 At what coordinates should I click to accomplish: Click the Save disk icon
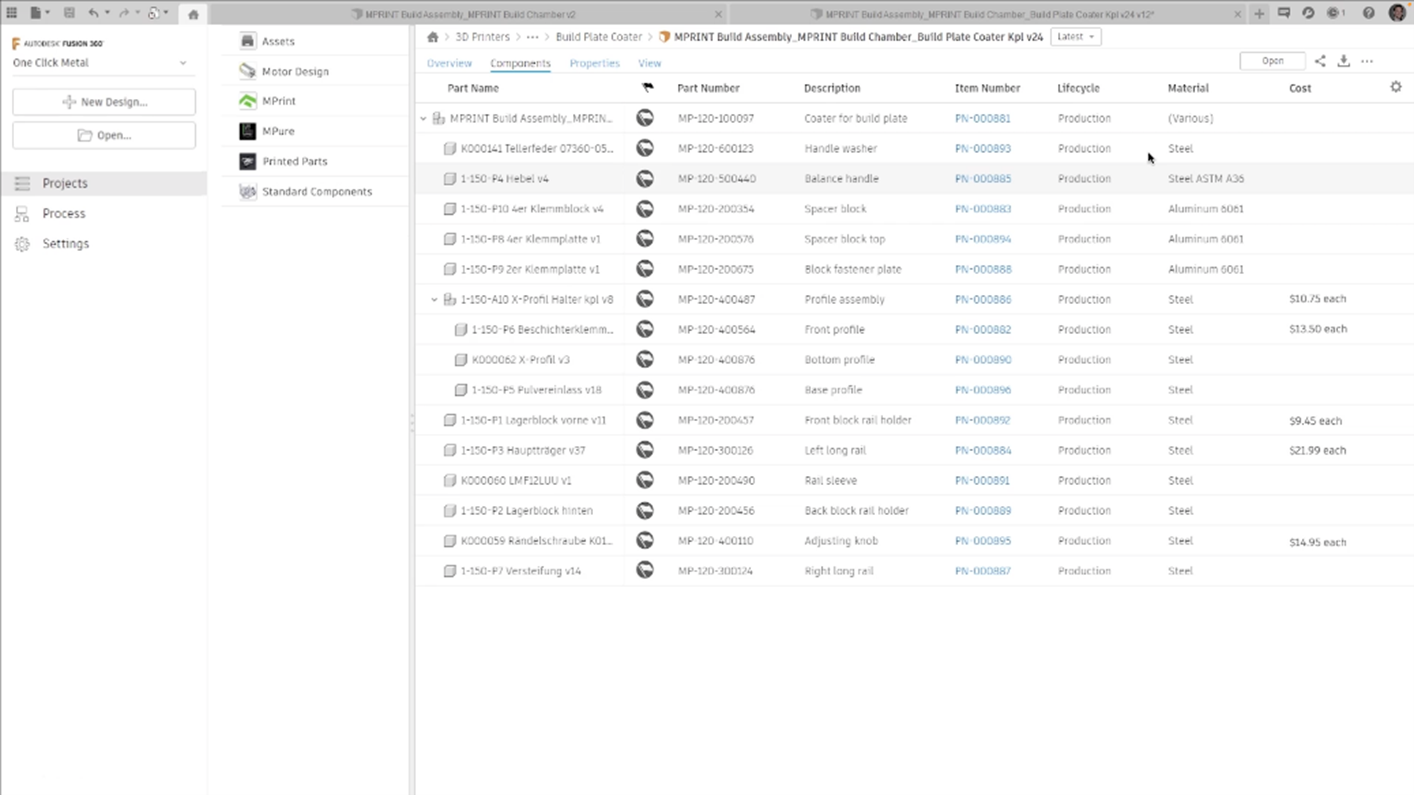(x=69, y=13)
